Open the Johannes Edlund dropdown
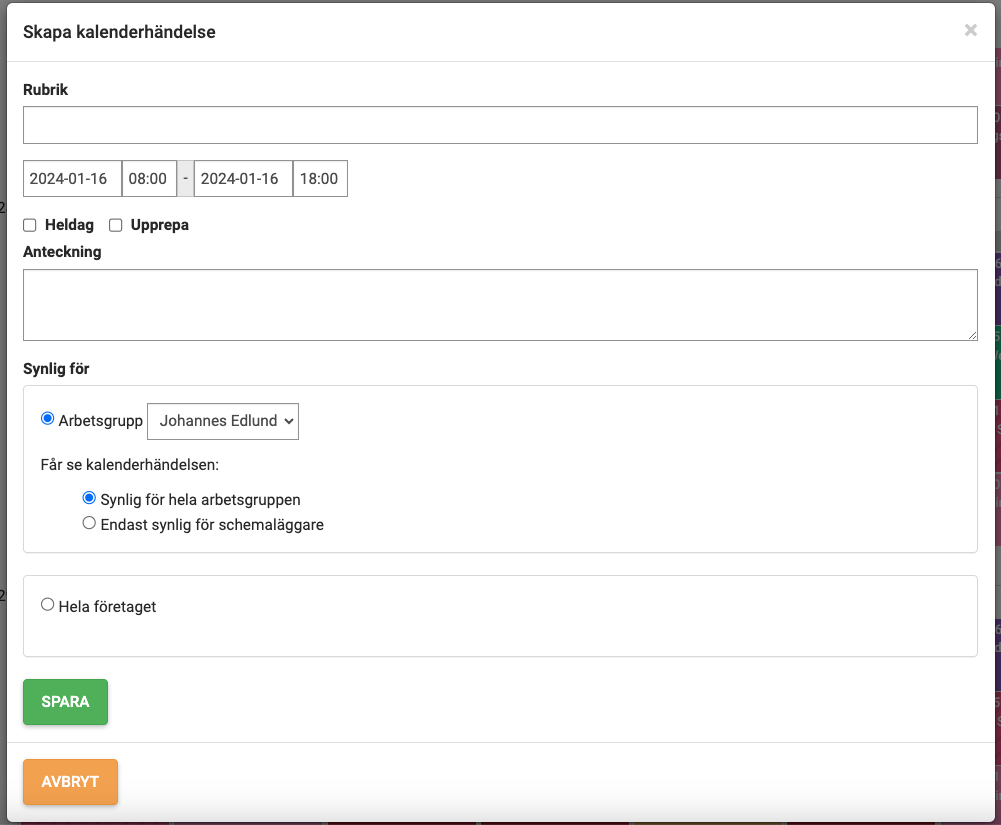Viewport: 1001px width, 825px height. tap(223, 421)
